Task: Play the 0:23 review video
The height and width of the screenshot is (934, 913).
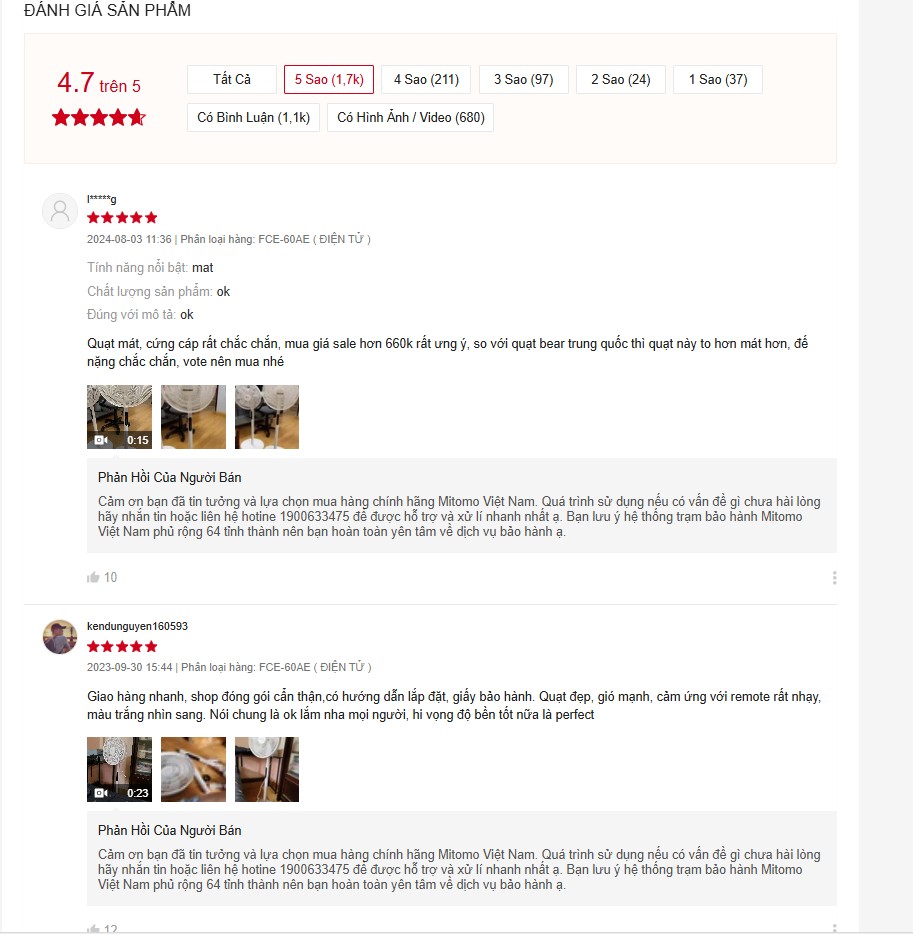Action: pos(119,769)
